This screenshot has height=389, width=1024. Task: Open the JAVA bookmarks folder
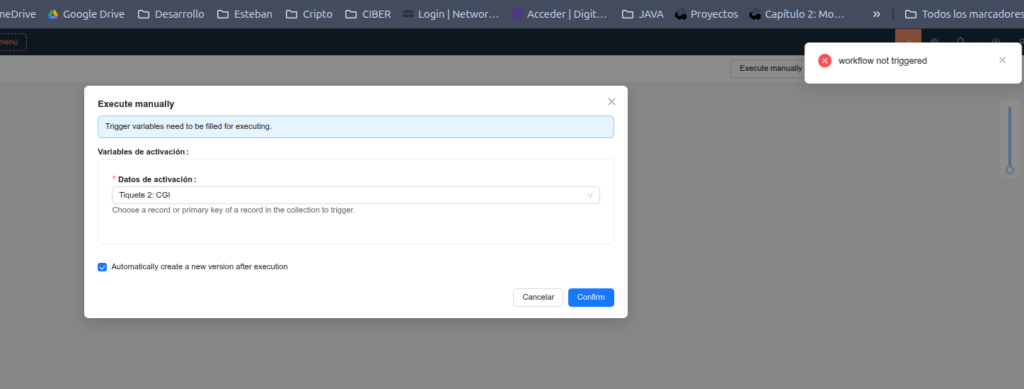tap(643, 14)
